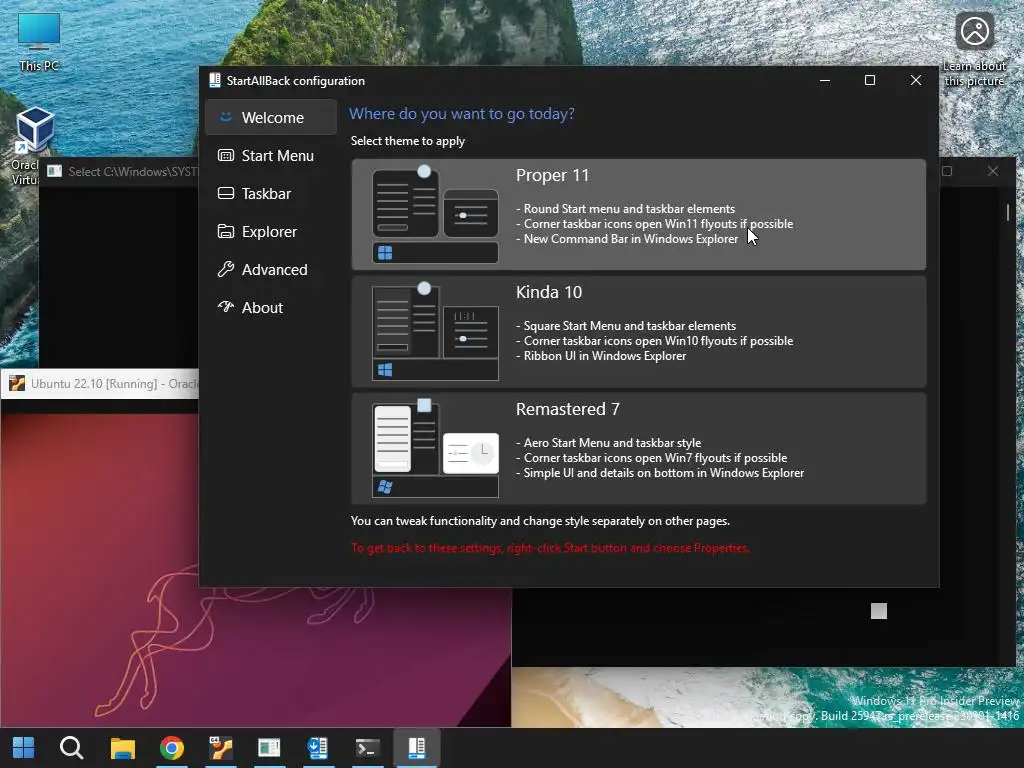Image resolution: width=1024 pixels, height=768 pixels.
Task: Click the 'Select theme to apply' label
Action: click(408, 141)
